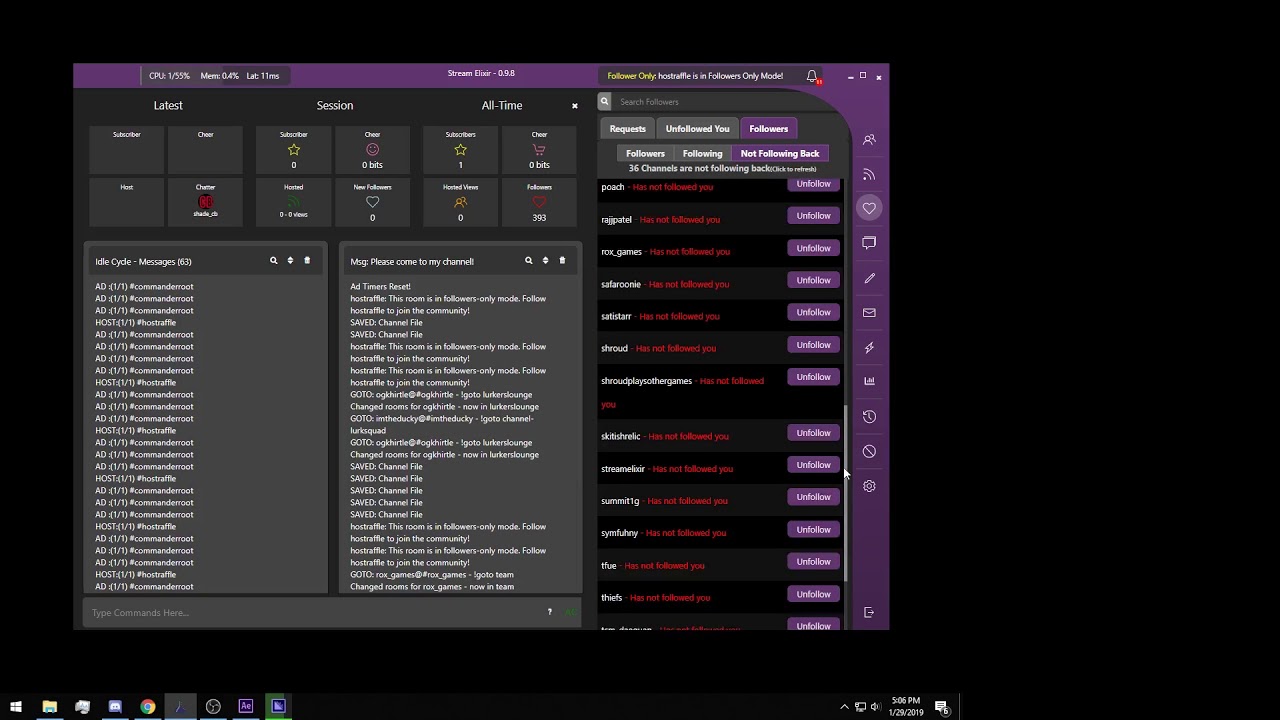1280x720 pixels.
Task: Open the blocked/ban circle sidebar icon
Action: coord(869,451)
